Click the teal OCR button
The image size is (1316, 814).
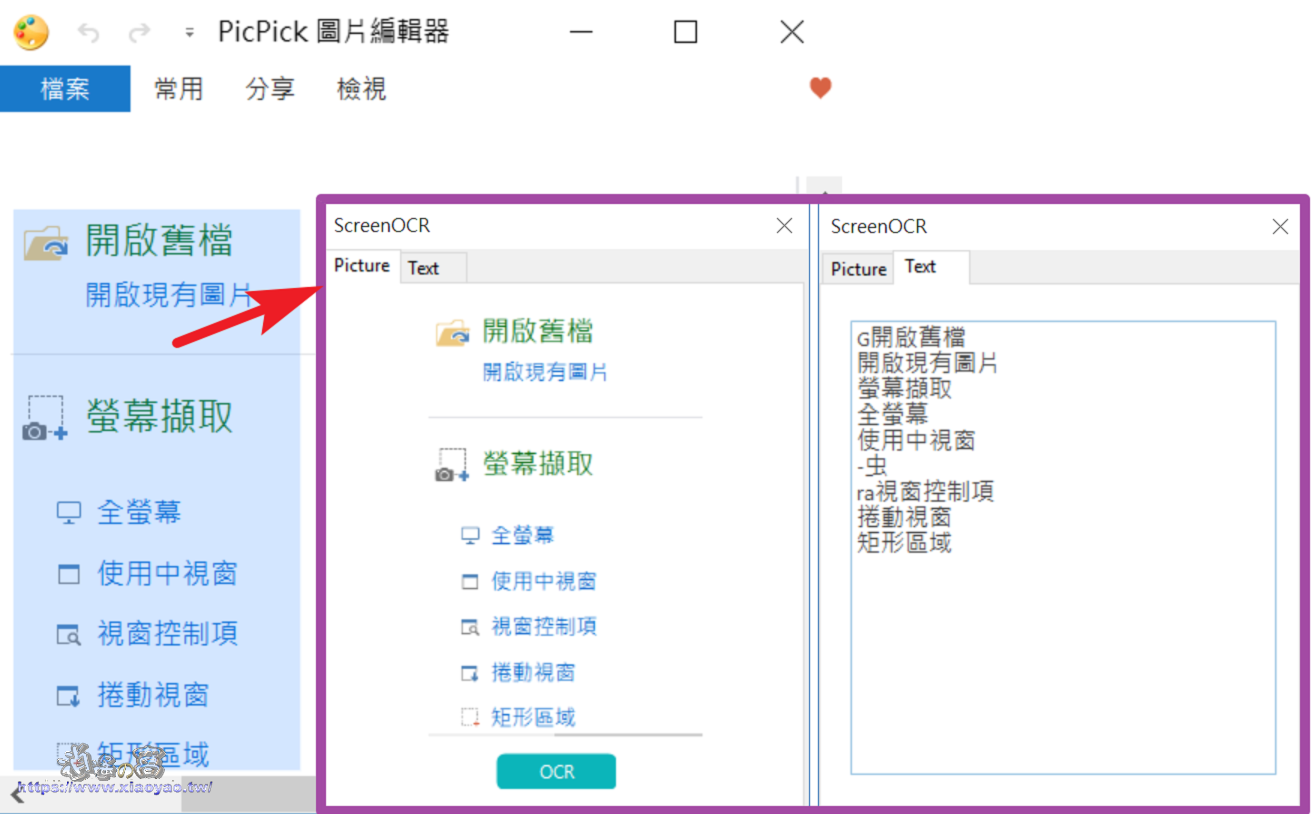pyautogui.click(x=556, y=772)
